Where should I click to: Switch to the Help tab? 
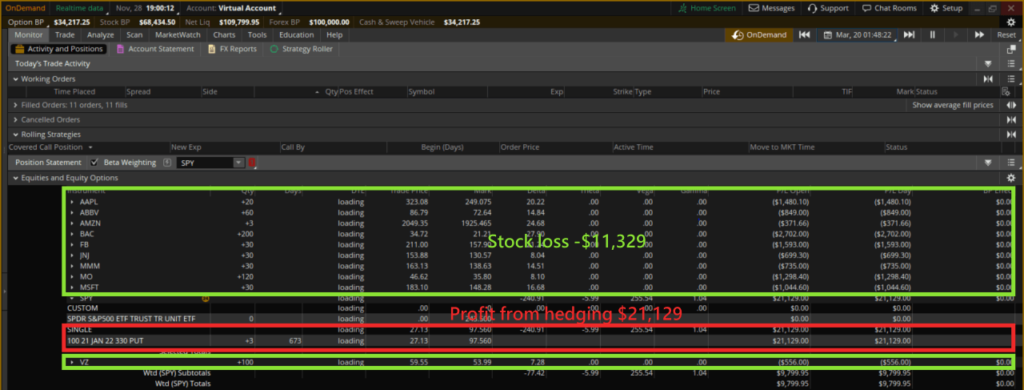(x=334, y=35)
